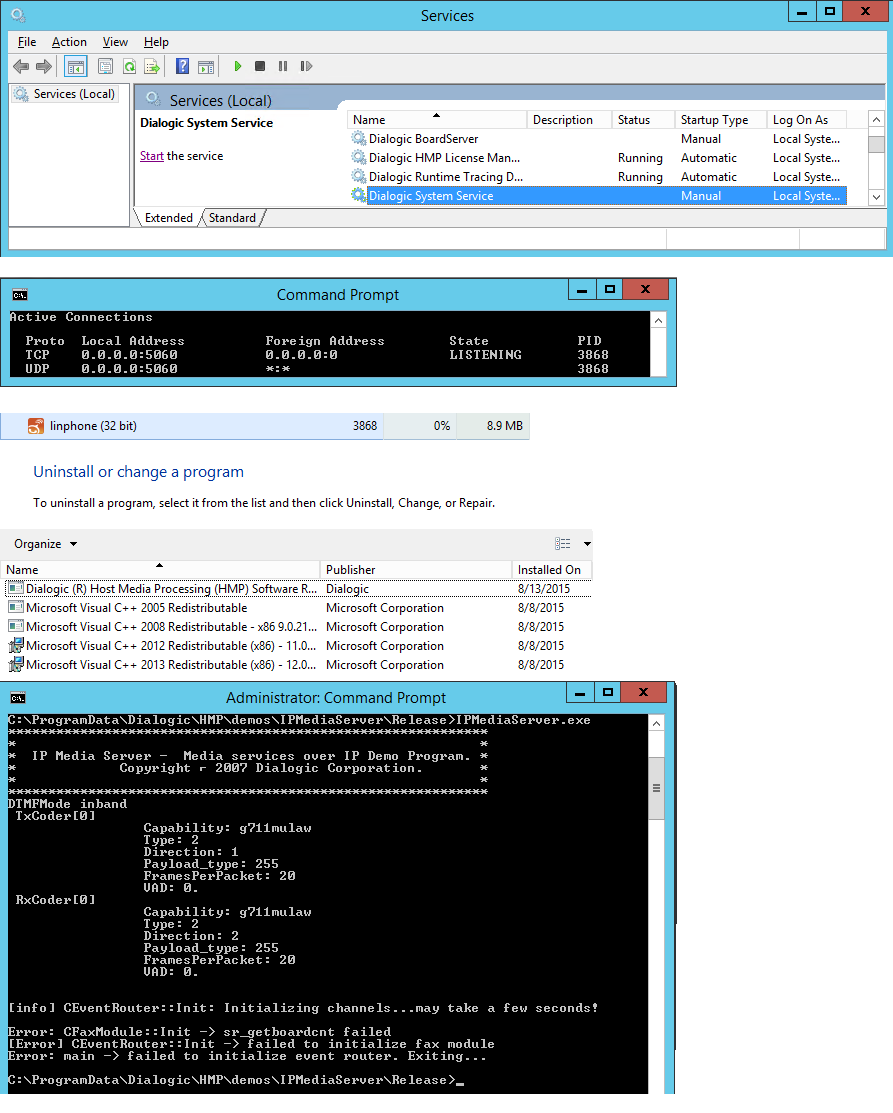Viewport: 893px width, 1113px height.
Task: Click the Back arrow in Services toolbar
Action: click(x=21, y=67)
